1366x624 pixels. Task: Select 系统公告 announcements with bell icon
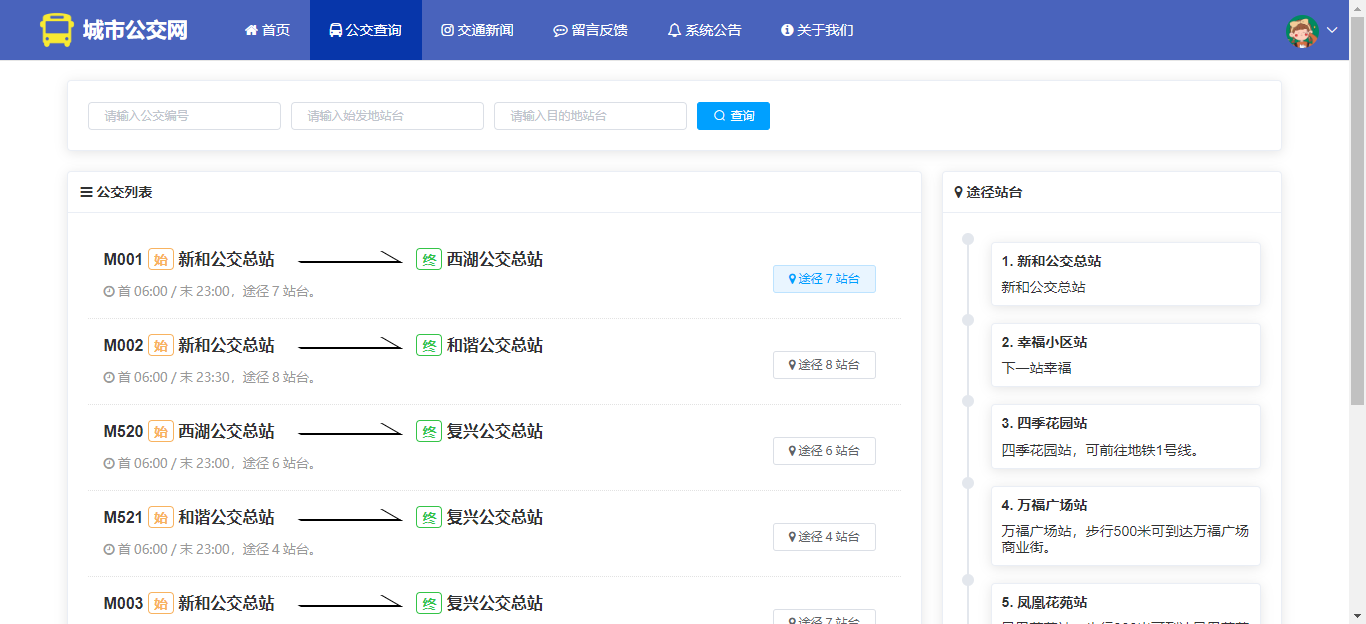704,30
